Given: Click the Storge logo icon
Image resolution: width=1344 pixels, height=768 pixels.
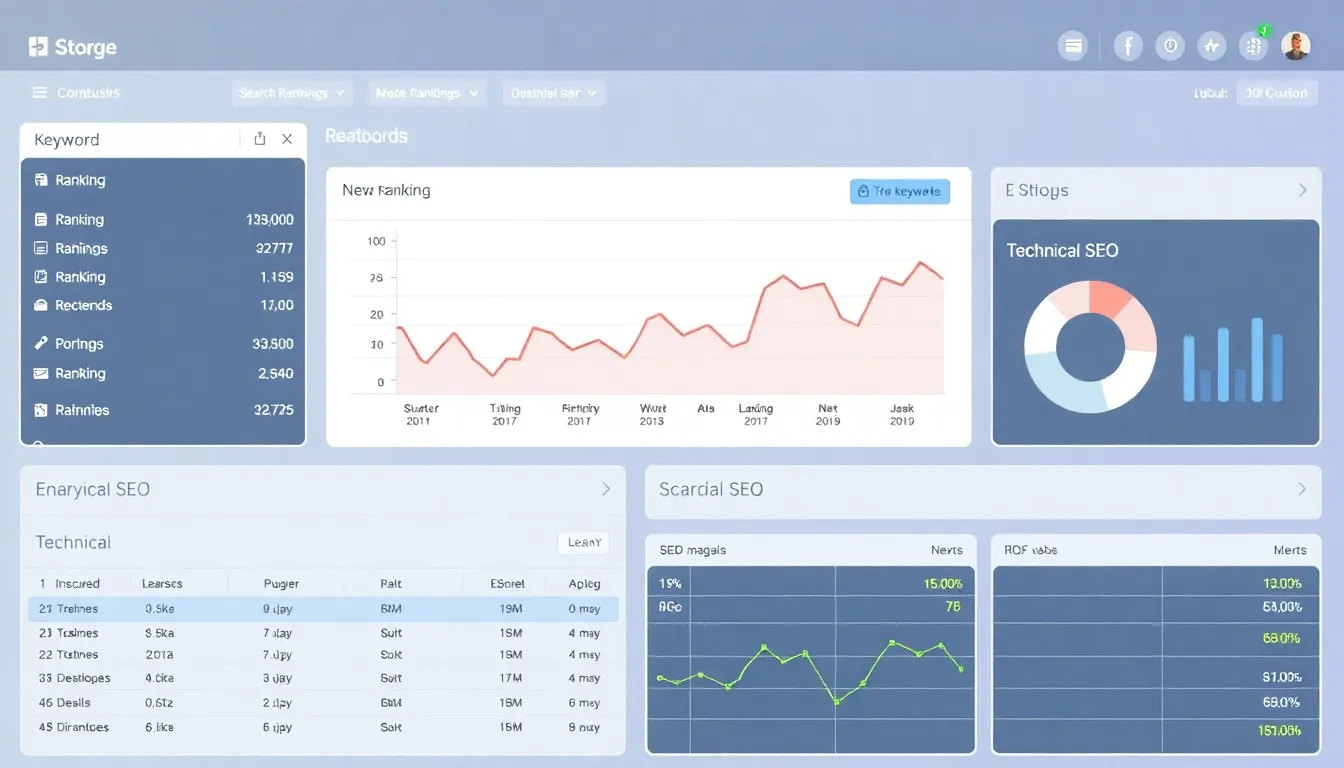Looking at the screenshot, I should (38, 46).
